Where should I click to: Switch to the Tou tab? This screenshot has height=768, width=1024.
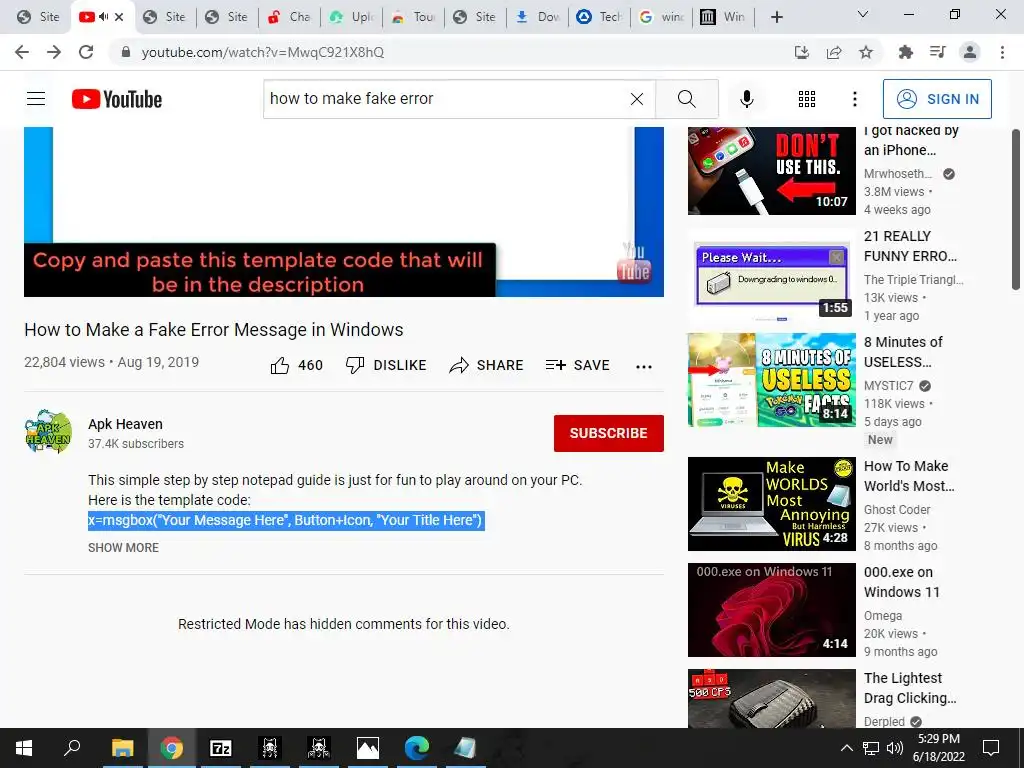click(413, 17)
